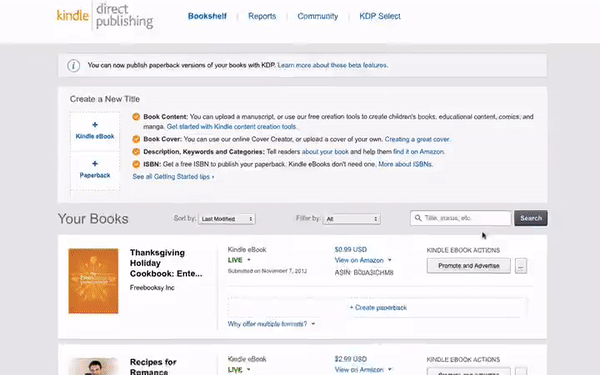The height and width of the screenshot is (375, 600).
Task: Click the plus icon for Kindle eBook
Action: 95,125
